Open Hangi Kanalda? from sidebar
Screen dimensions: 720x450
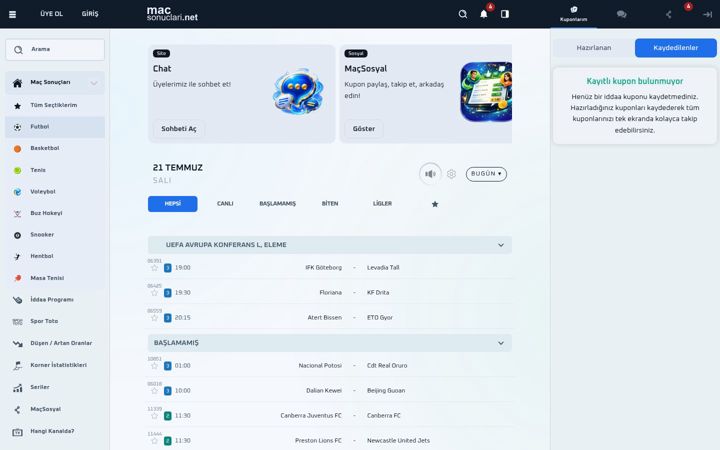[55, 432]
